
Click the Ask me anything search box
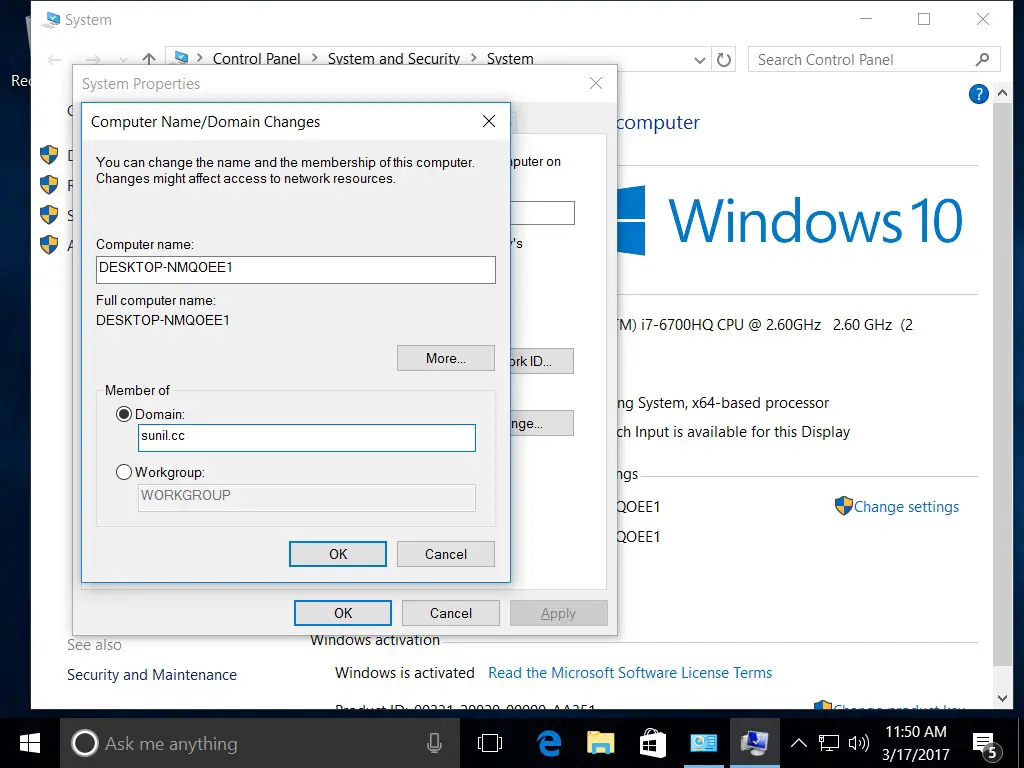click(x=260, y=743)
